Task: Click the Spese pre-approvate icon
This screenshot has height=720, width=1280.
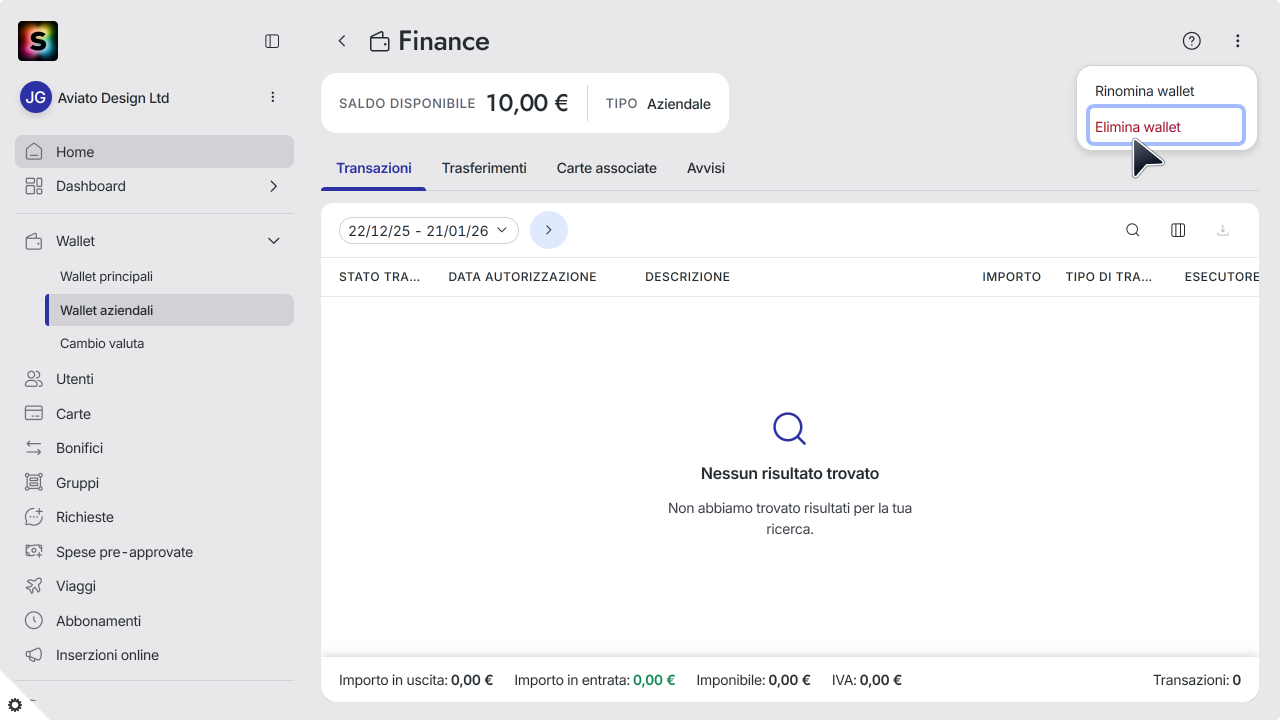Action: pyautogui.click(x=34, y=552)
